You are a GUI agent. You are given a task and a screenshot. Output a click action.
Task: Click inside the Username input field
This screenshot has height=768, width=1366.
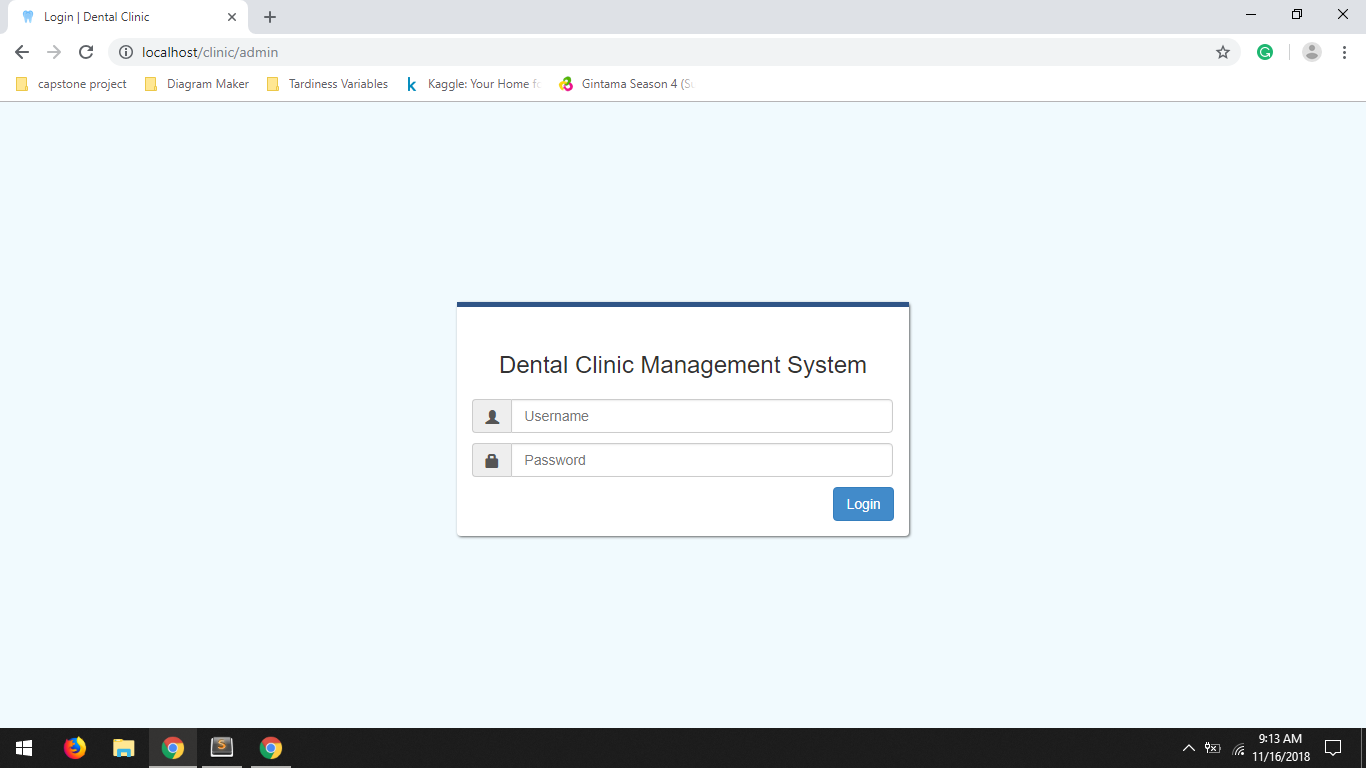click(x=700, y=416)
